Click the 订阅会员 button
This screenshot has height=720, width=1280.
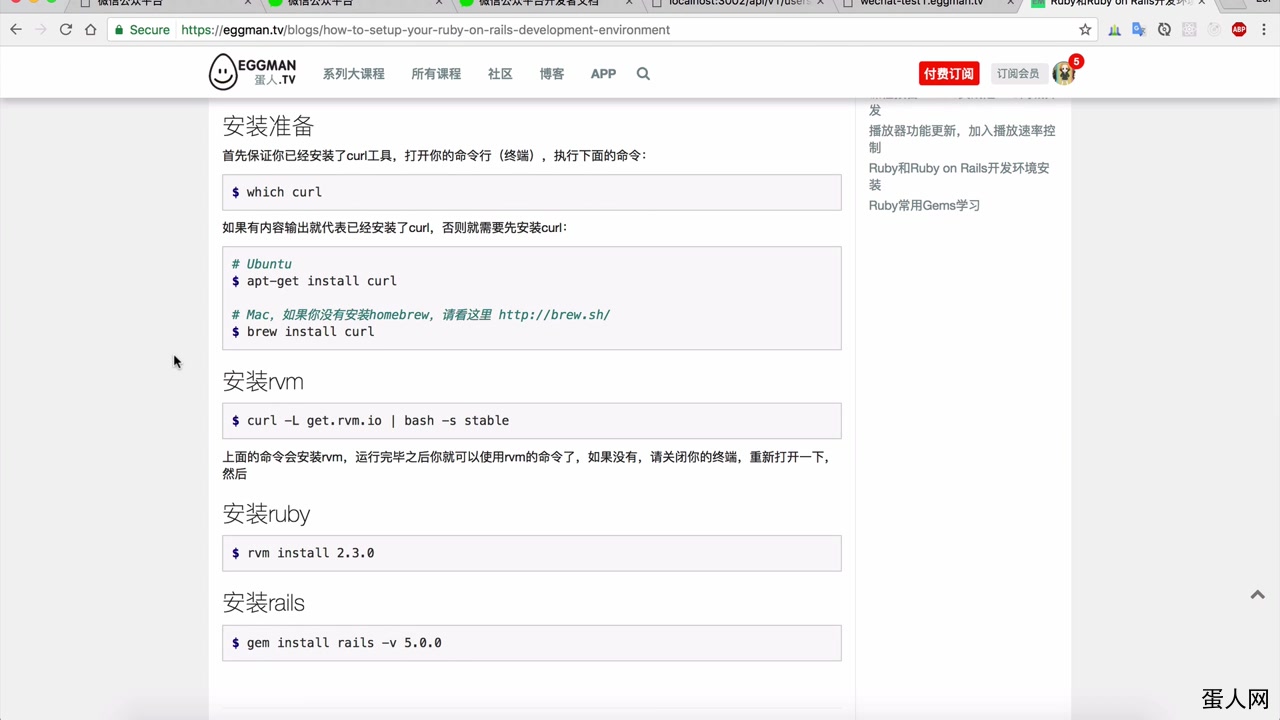click(1018, 74)
